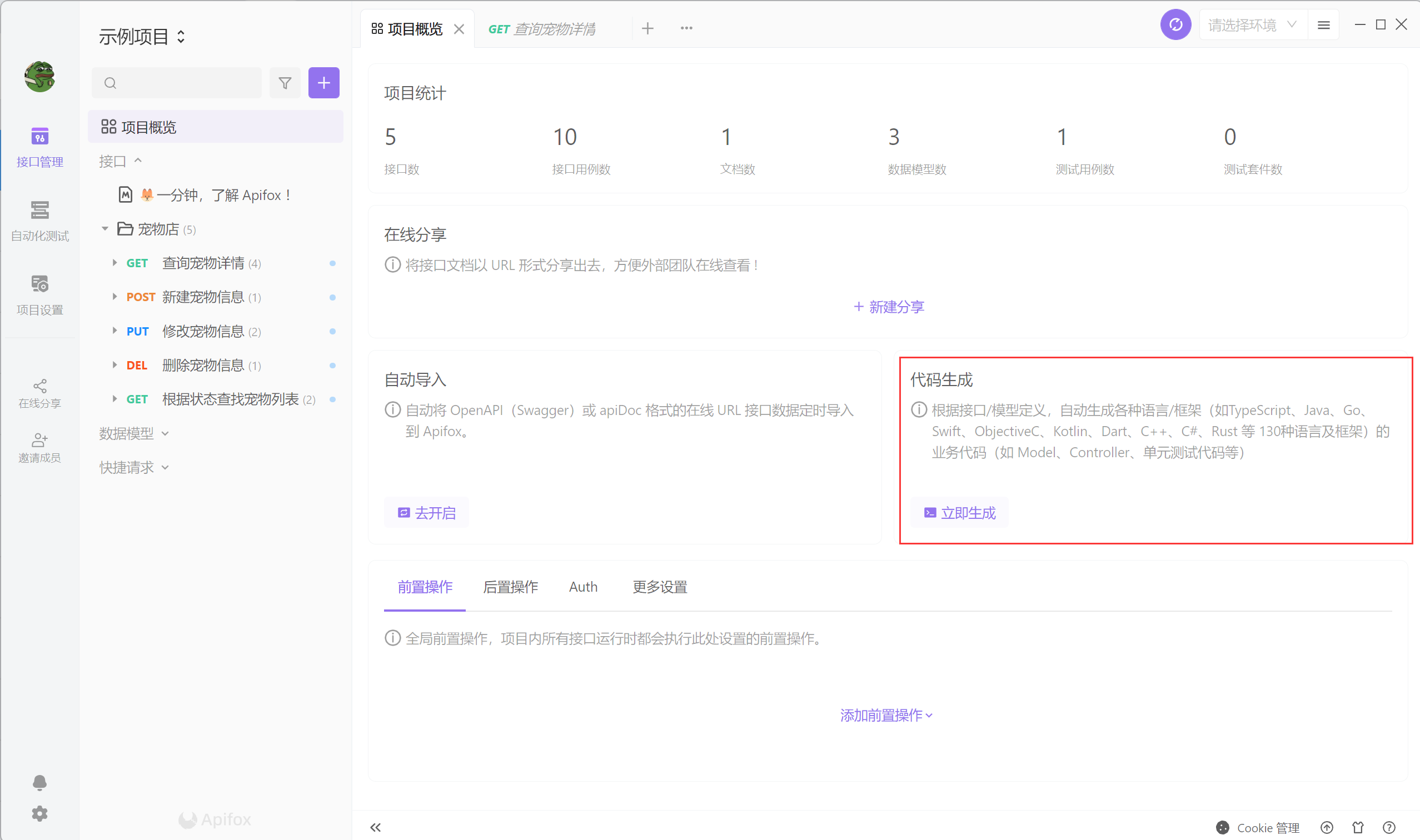Click the filter funnel icon
The height and width of the screenshot is (840, 1420).
pos(285,83)
